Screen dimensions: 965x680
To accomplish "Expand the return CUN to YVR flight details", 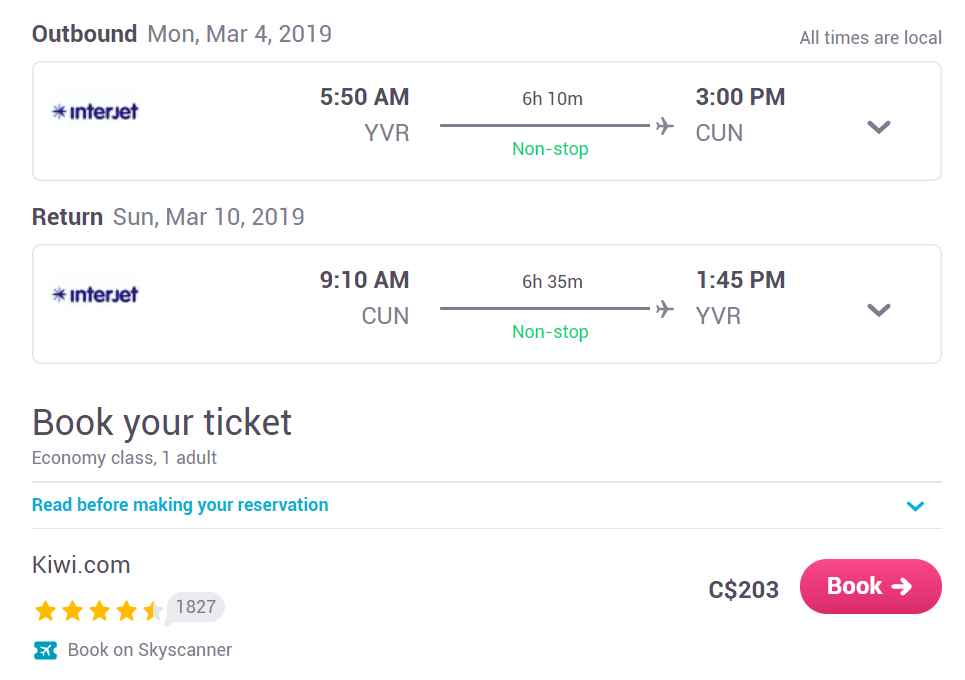I will pyautogui.click(x=878, y=310).
